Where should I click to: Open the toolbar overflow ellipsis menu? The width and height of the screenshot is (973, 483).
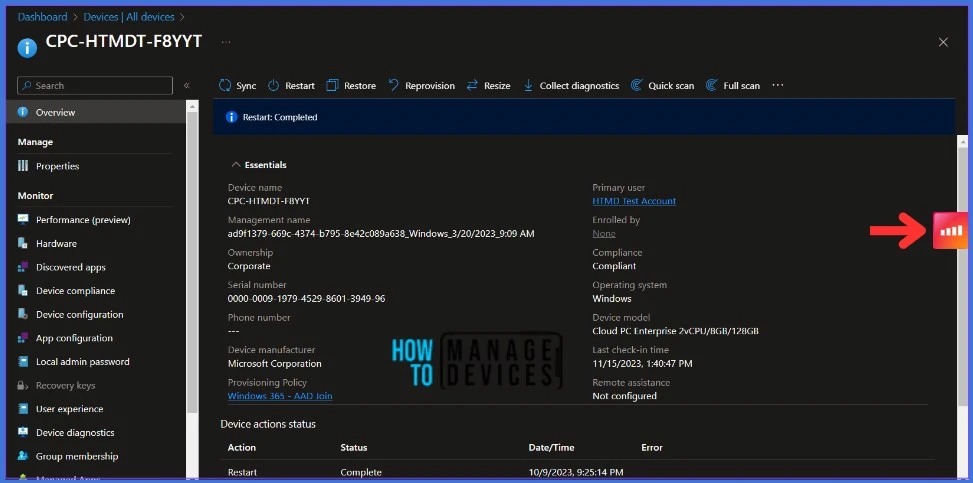(x=778, y=85)
